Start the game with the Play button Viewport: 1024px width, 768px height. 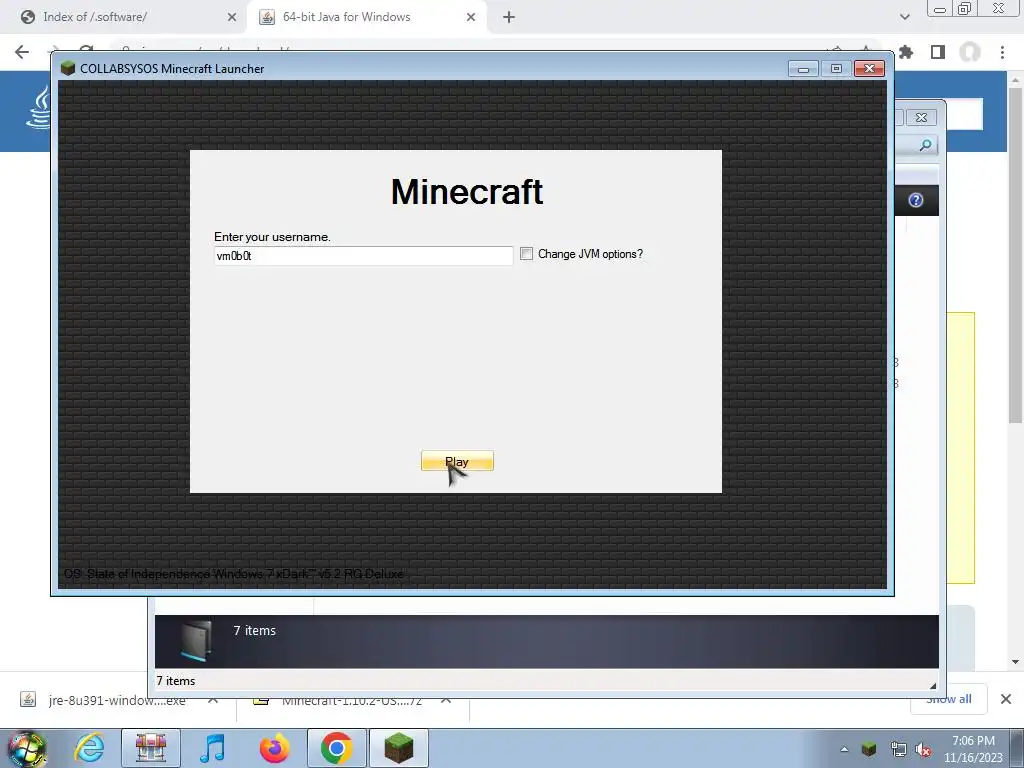(457, 461)
